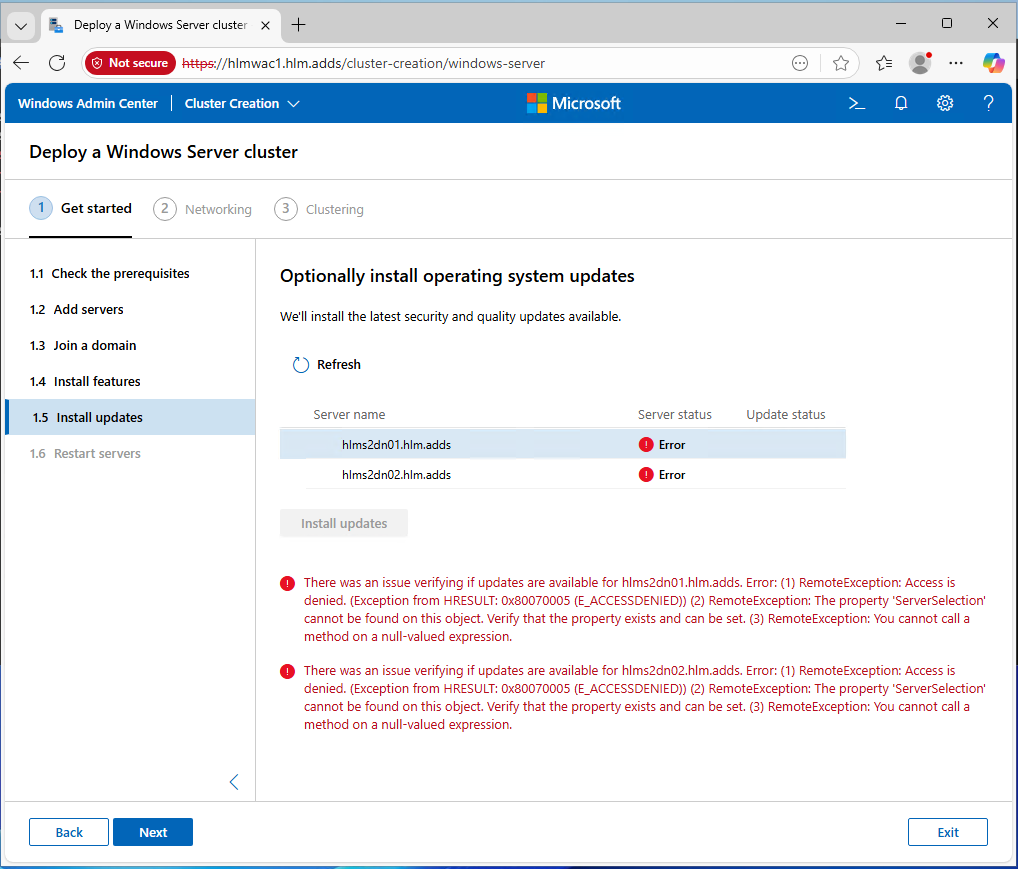Open the Help question mark icon

click(988, 103)
